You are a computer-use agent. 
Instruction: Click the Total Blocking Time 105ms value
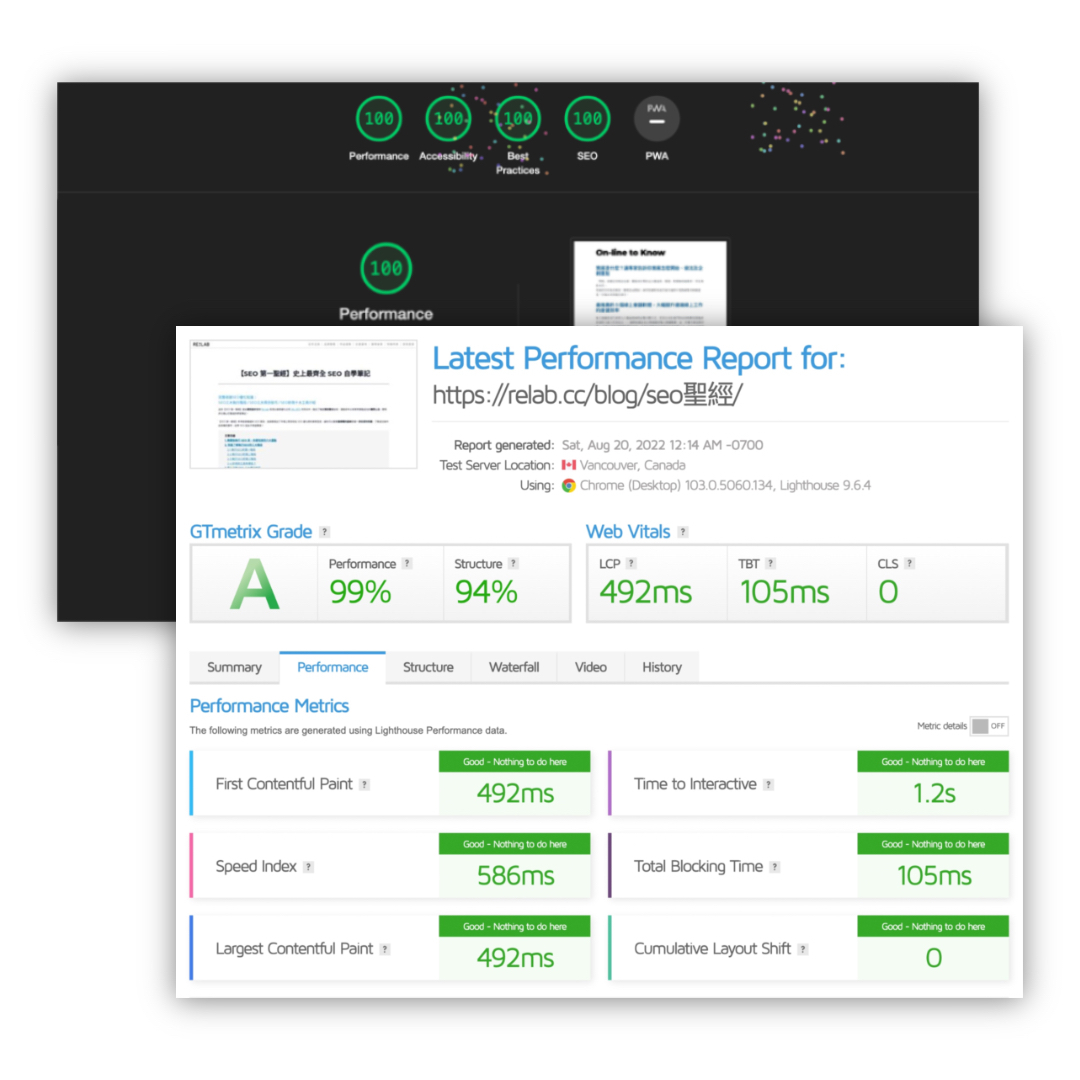pyautogui.click(x=934, y=875)
